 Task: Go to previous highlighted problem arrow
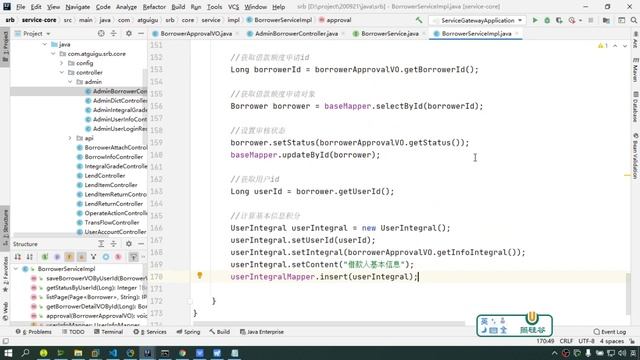coord(615,46)
